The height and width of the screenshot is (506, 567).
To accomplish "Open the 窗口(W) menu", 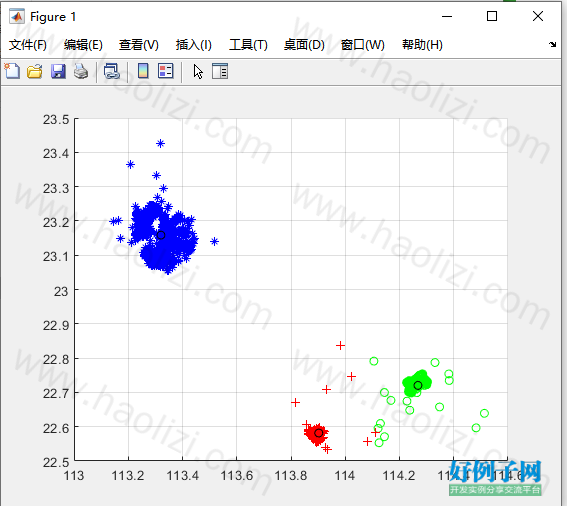I will [x=362, y=45].
